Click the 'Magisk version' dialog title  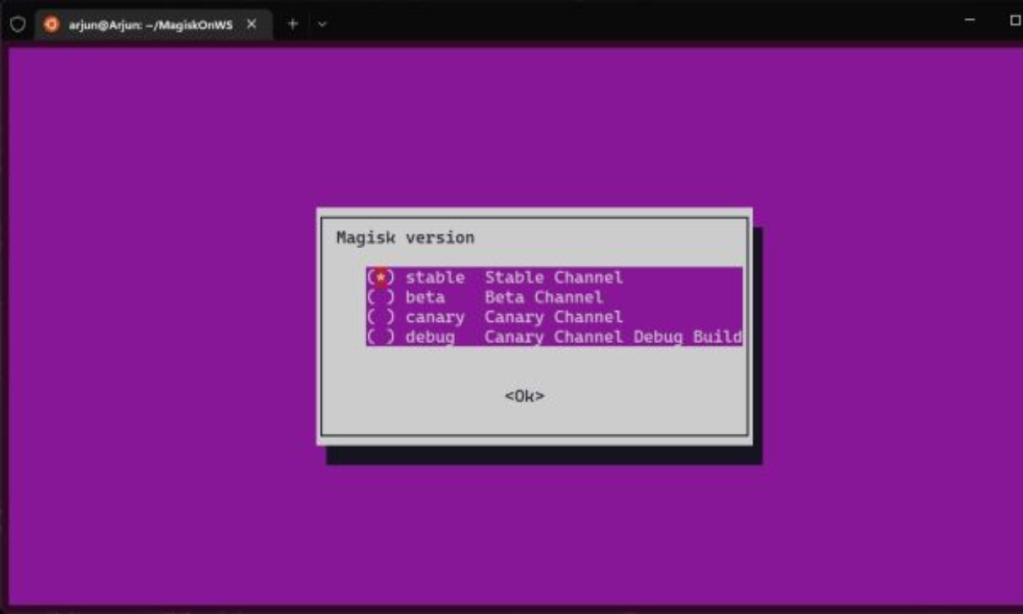coord(405,238)
